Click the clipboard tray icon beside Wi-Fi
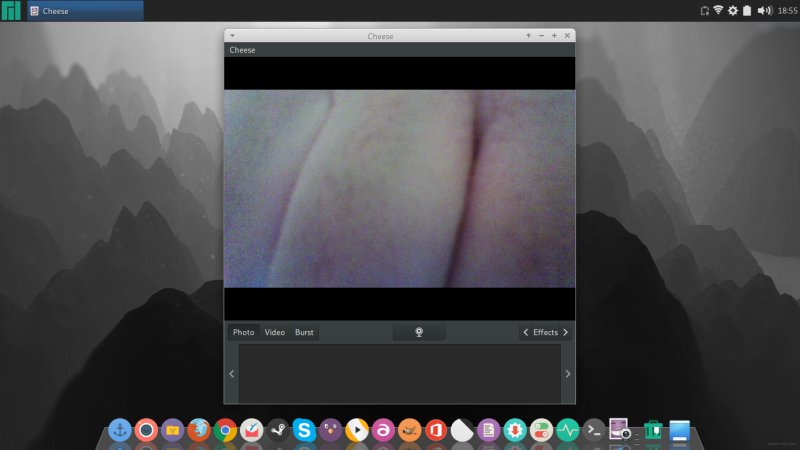This screenshot has width=800, height=450. [x=705, y=11]
